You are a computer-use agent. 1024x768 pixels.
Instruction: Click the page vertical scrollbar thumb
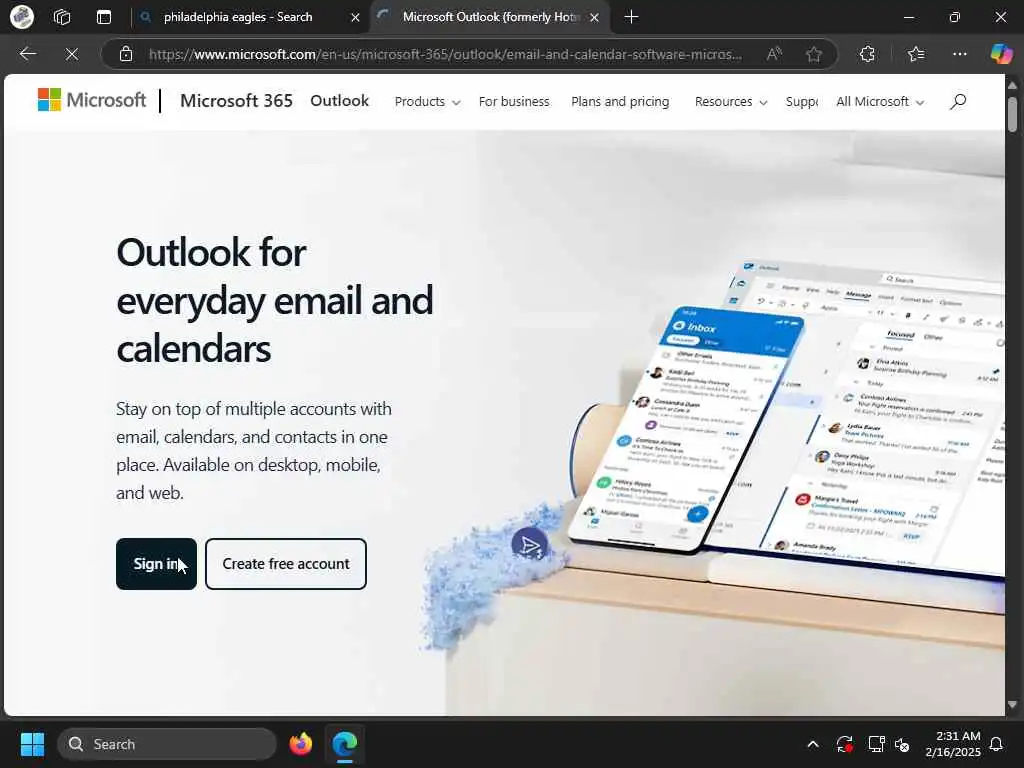(1012, 114)
